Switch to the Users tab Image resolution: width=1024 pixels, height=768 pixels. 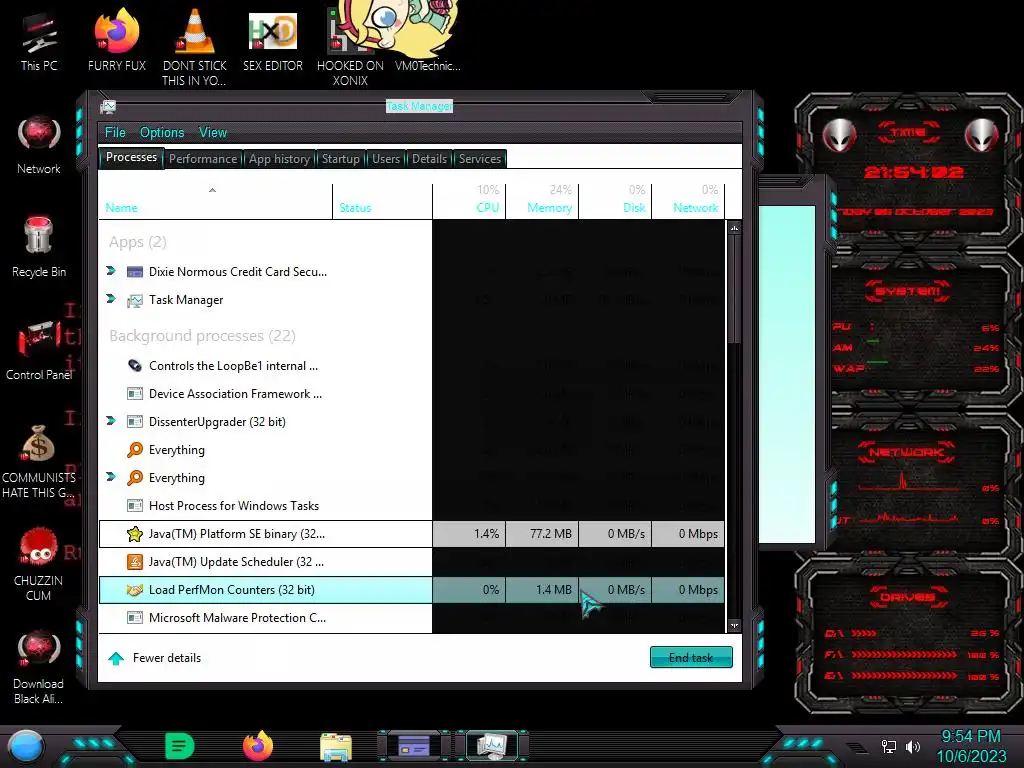[x=386, y=159]
